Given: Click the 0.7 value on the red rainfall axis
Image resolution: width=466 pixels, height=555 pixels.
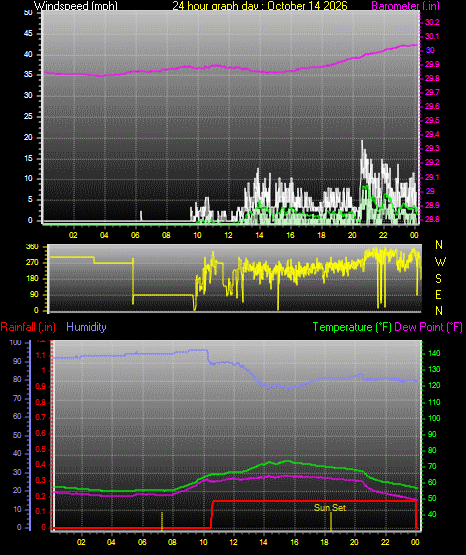Looking at the screenshot, I should [x=41, y=418].
